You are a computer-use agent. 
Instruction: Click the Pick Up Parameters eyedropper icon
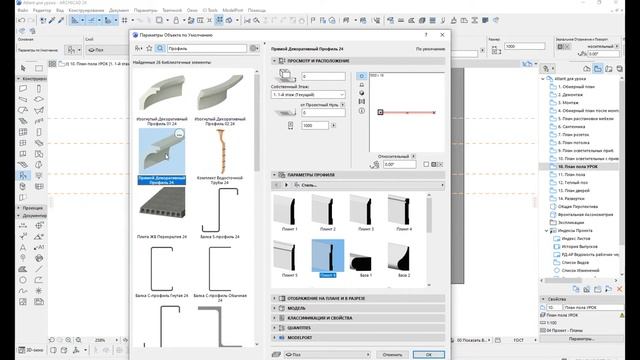point(52,20)
